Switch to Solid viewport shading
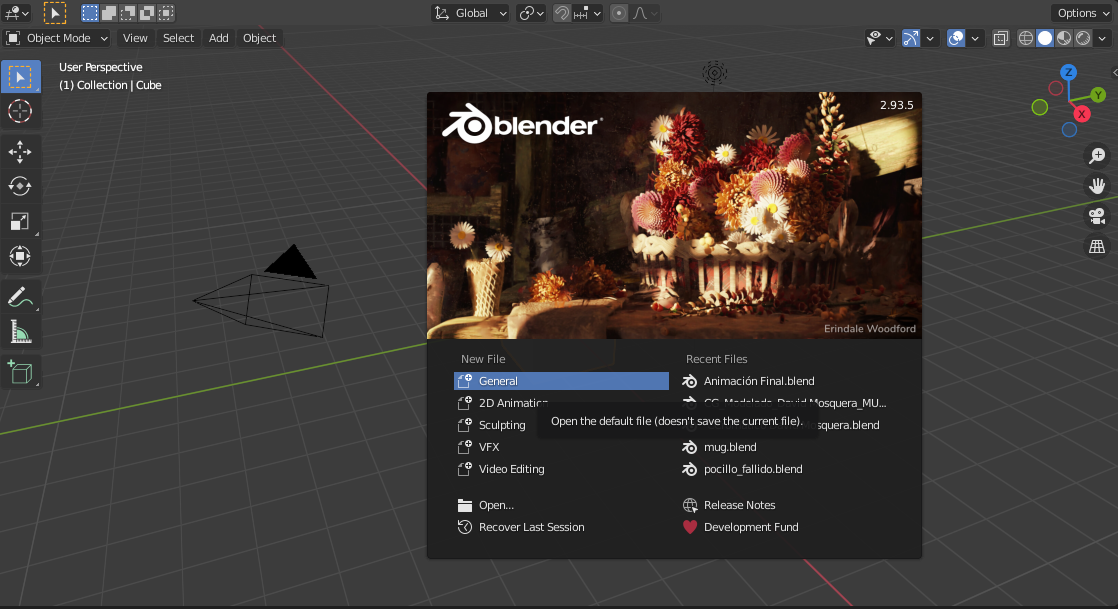 tap(1045, 38)
